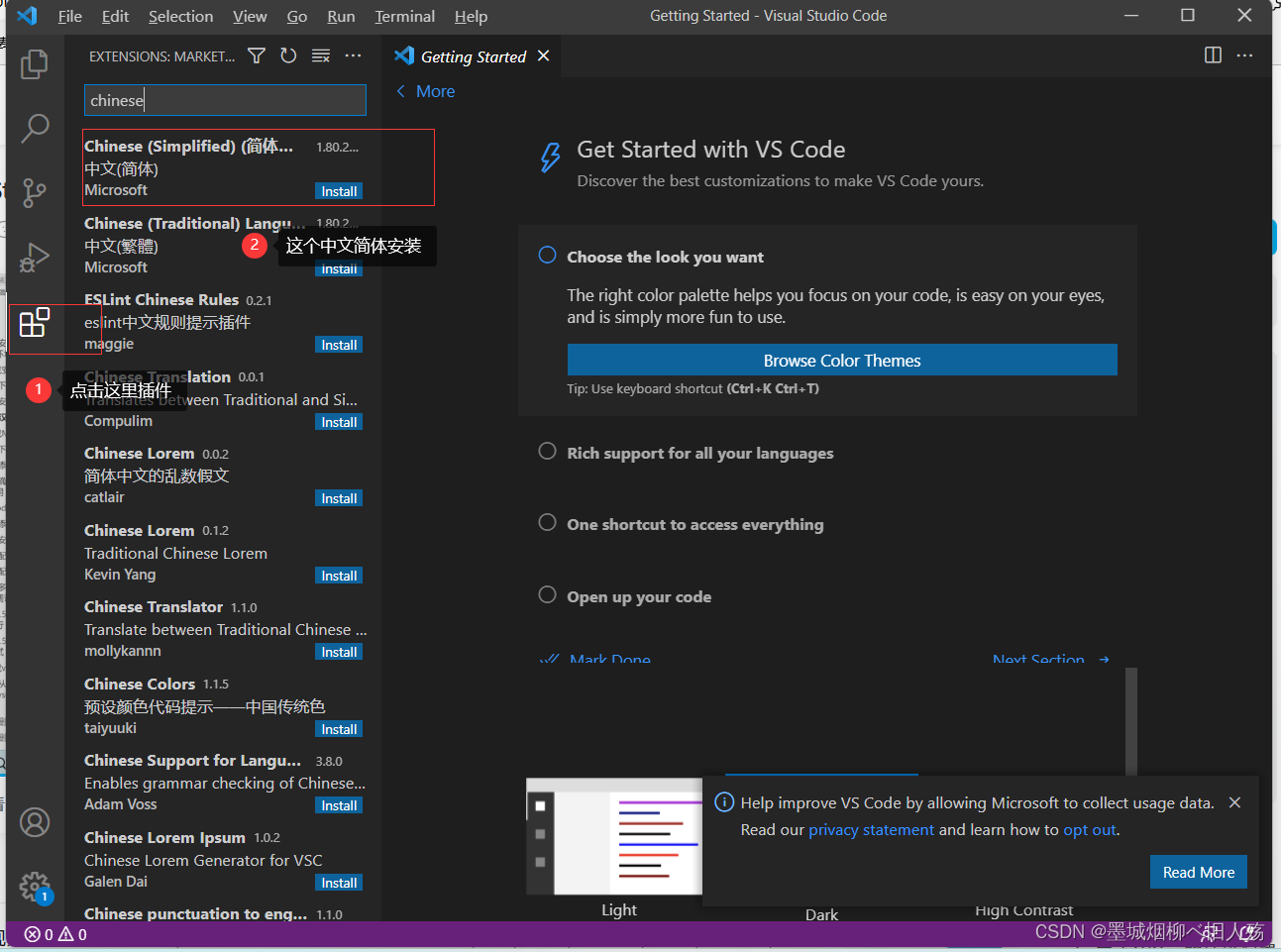Open the Run menu

point(341,16)
